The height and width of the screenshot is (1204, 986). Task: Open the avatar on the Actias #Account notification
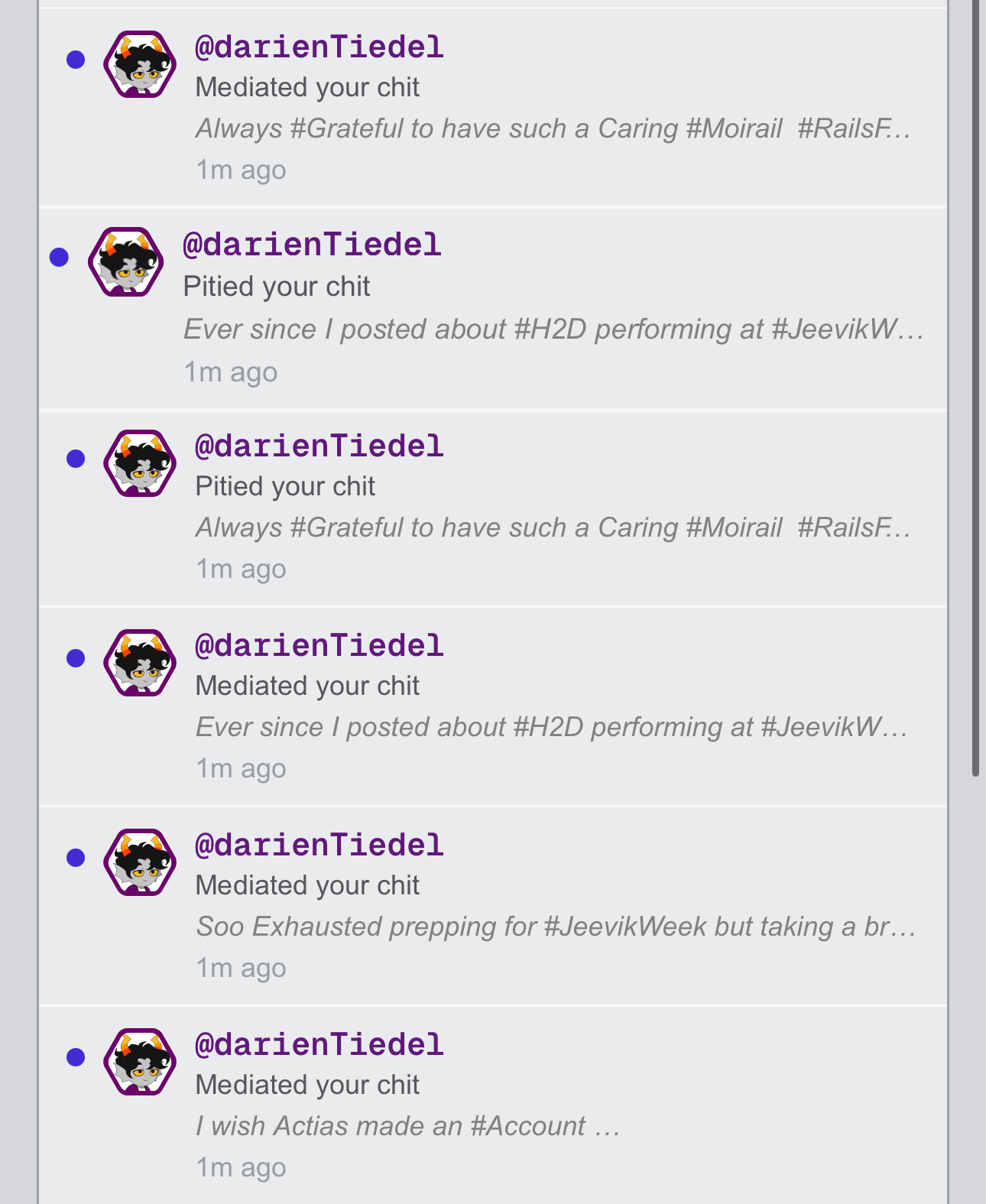[x=140, y=1062]
